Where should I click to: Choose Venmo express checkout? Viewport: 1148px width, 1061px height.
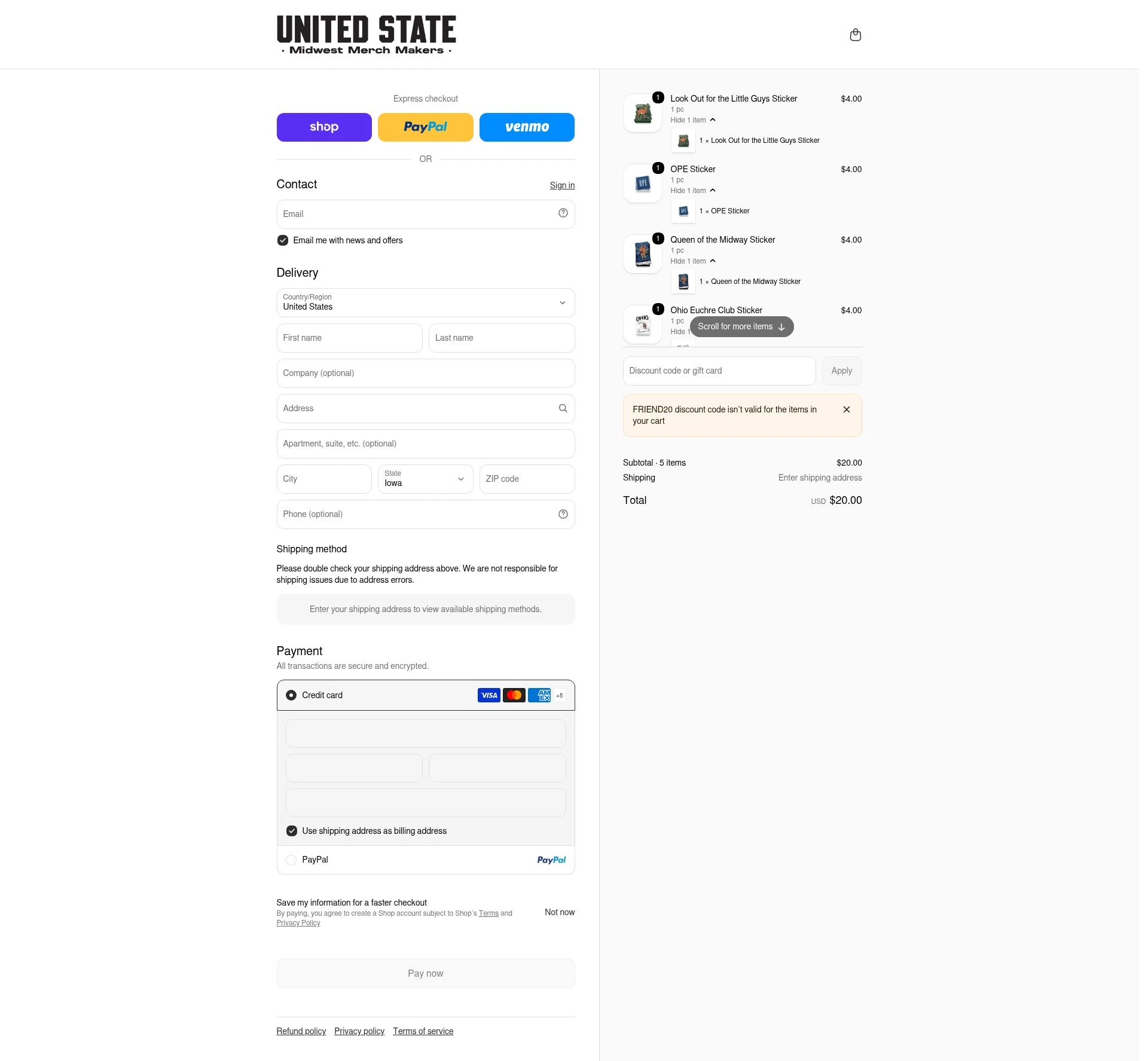(x=527, y=127)
